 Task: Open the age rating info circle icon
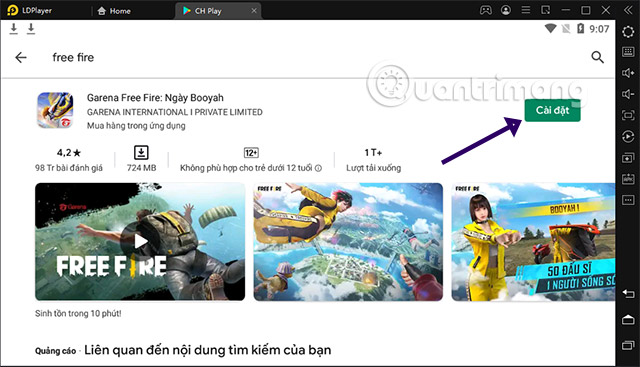(x=318, y=168)
